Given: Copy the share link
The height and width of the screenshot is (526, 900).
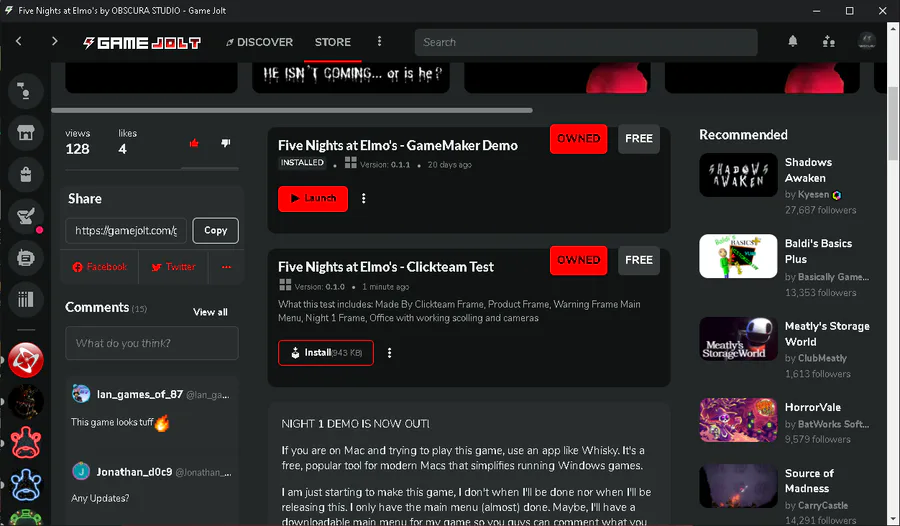Looking at the screenshot, I should 216,230.
